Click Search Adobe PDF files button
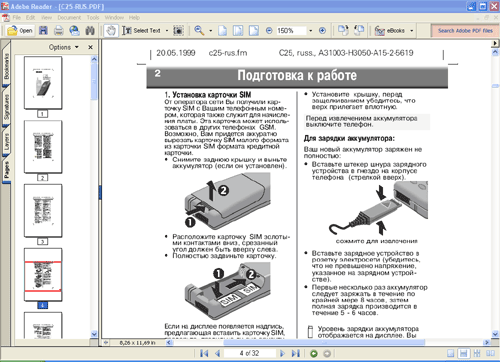The height and width of the screenshot is (362, 500). coord(465,31)
